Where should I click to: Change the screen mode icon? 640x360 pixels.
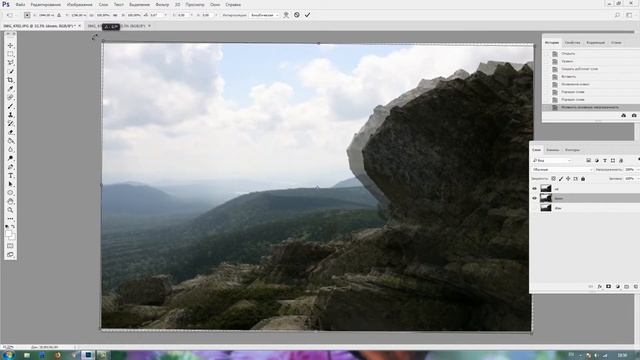pos(11,255)
